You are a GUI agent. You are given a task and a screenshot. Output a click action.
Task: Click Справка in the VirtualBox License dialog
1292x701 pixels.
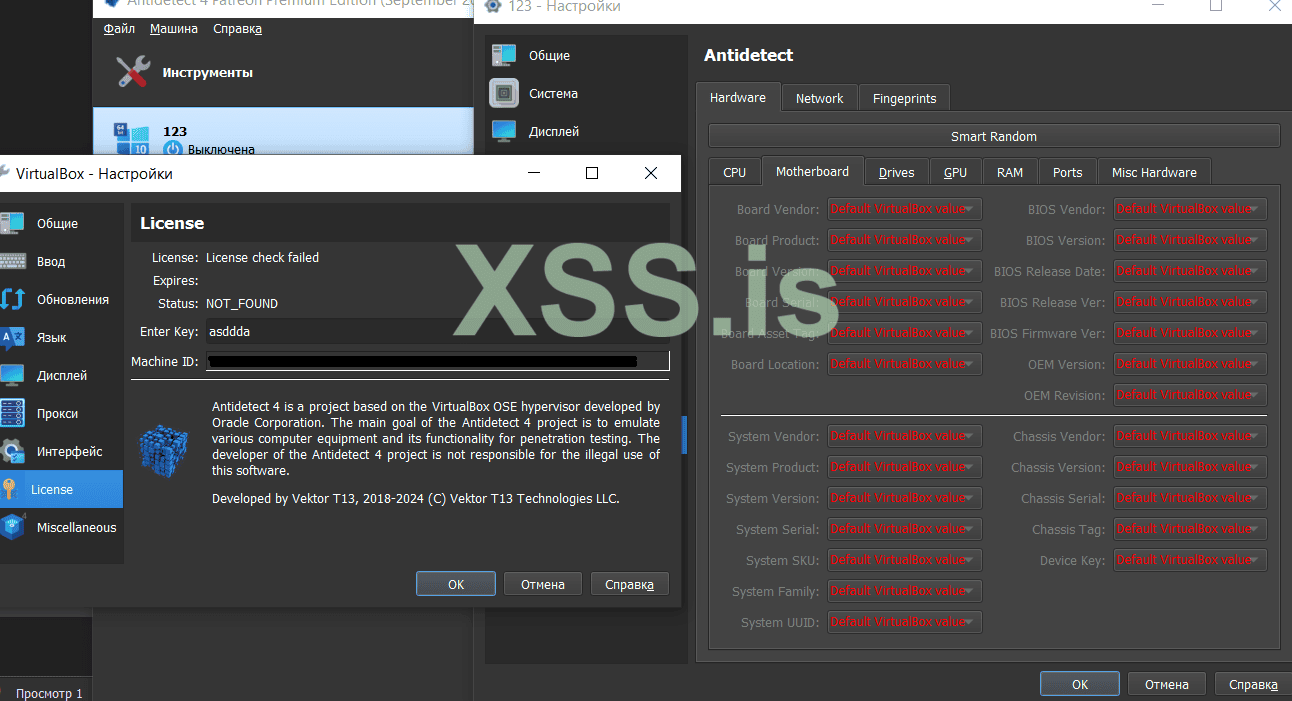coord(630,584)
